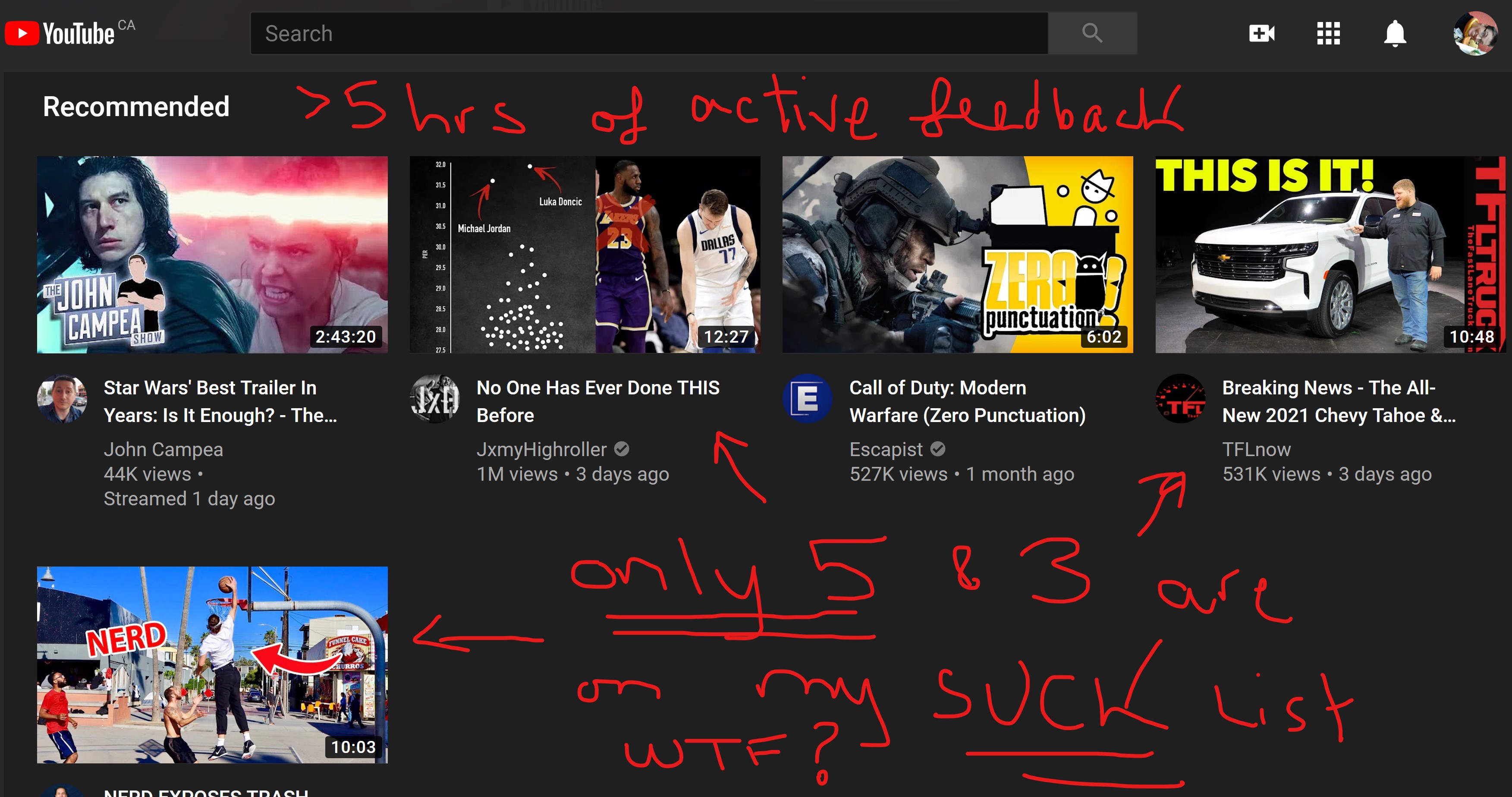Open the Escapist channel name link
The height and width of the screenshot is (797, 1512).
(886, 449)
